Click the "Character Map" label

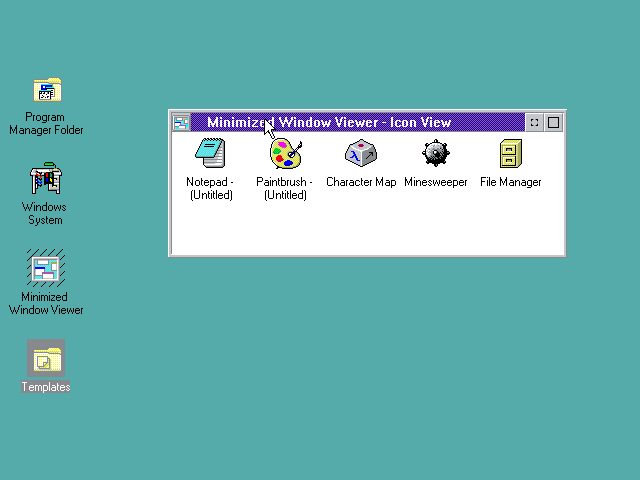pos(361,182)
